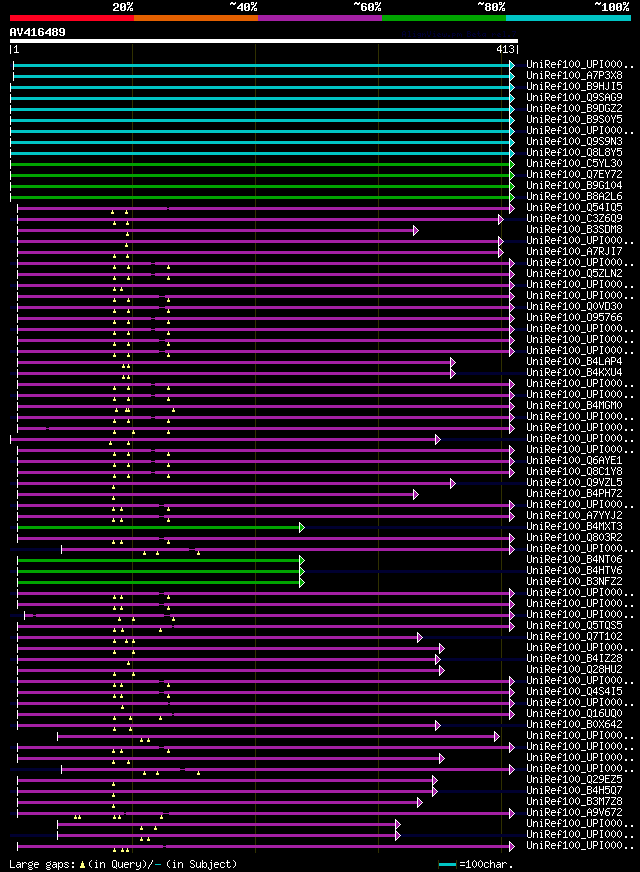Click the UniRef100_B4LAP4 label
This screenshot has height=872, width=640.
[574, 361]
